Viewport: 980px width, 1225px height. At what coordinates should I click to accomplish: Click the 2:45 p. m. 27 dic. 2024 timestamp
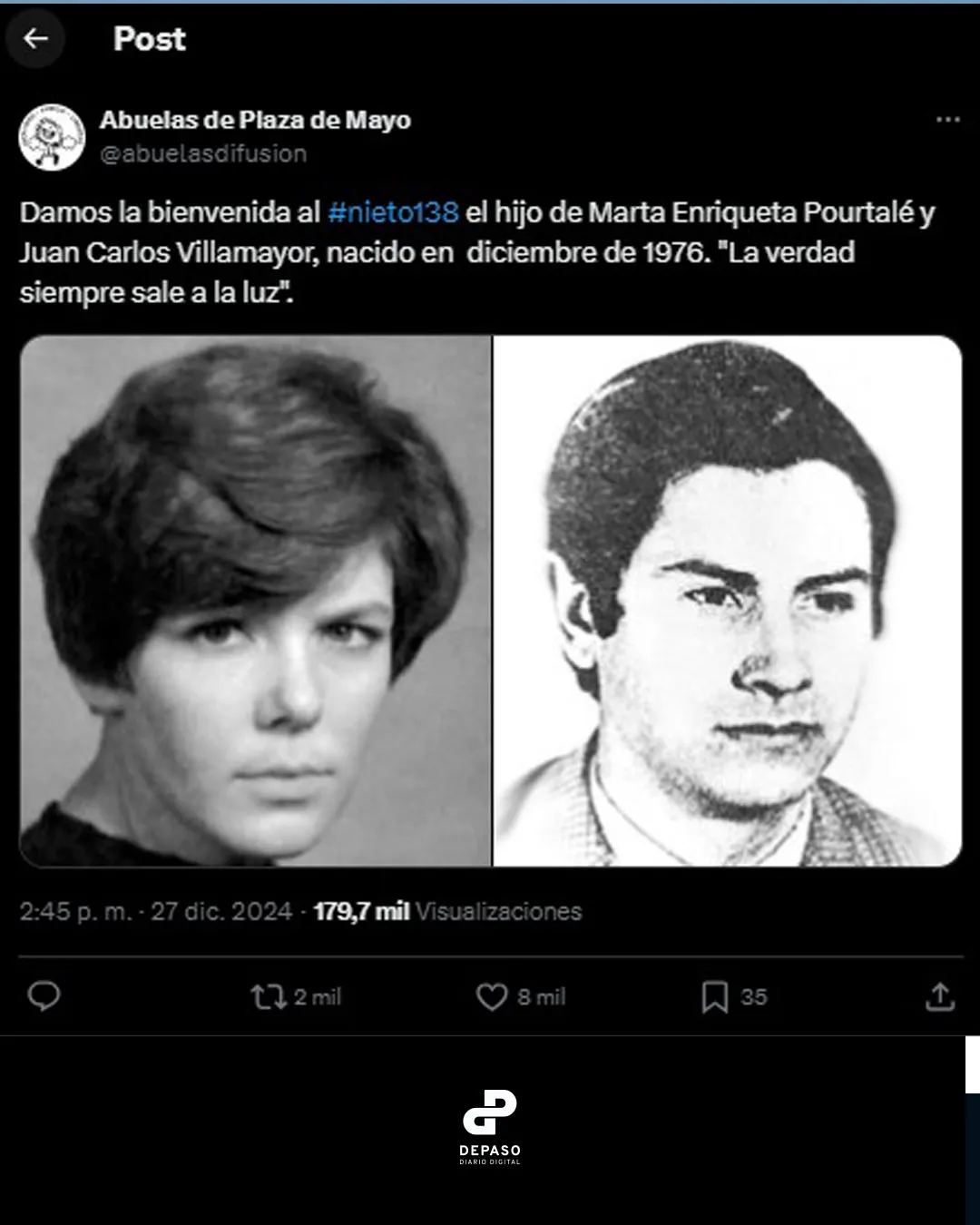[x=156, y=911]
